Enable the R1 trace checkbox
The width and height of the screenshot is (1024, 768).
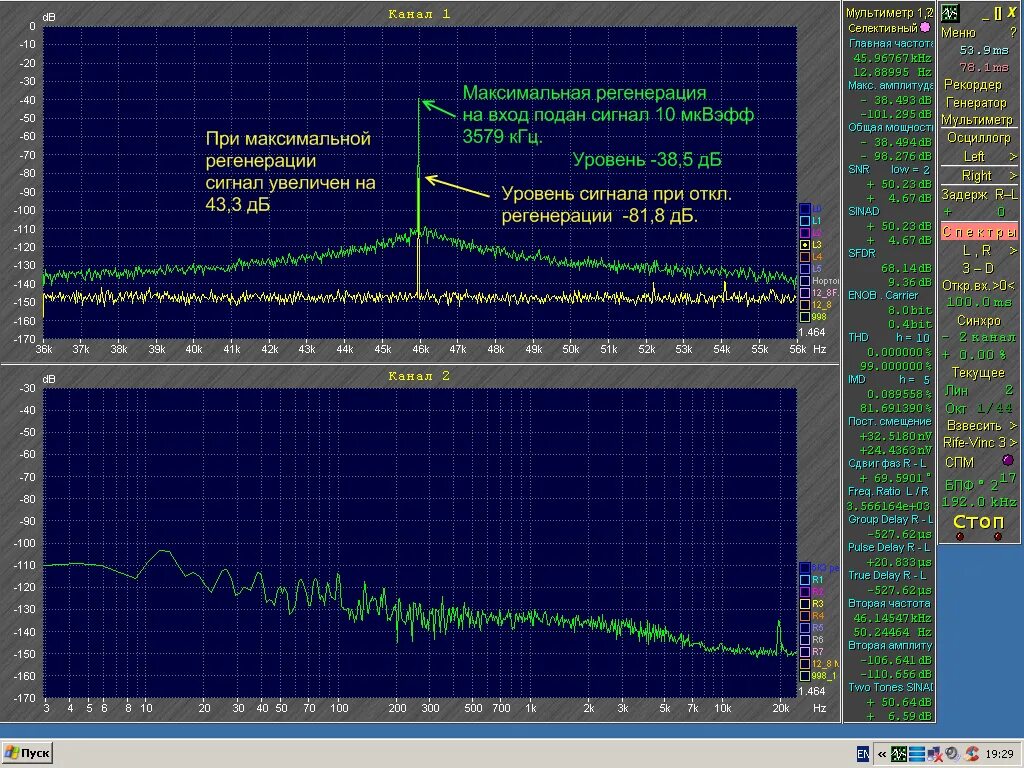tap(805, 580)
